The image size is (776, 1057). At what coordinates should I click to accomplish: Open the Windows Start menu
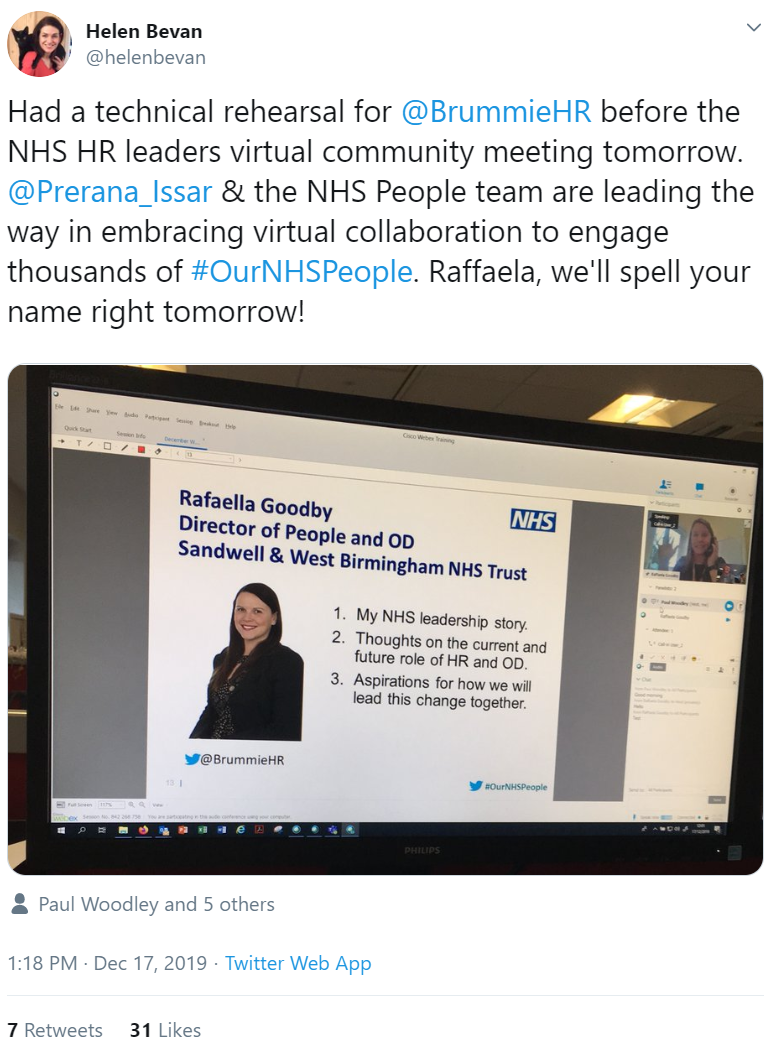click(x=61, y=830)
